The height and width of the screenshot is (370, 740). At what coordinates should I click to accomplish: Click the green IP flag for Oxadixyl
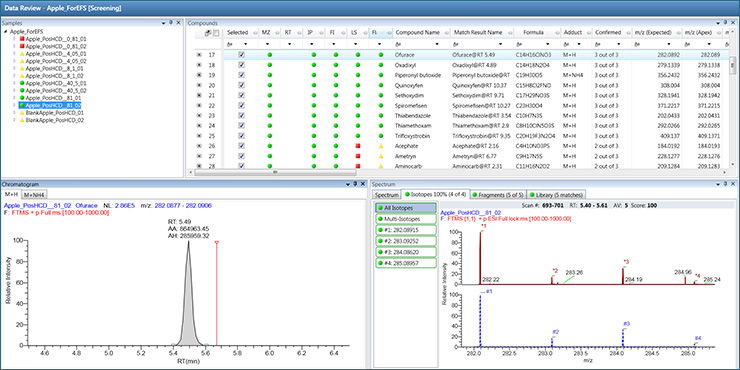pyautogui.click(x=313, y=65)
